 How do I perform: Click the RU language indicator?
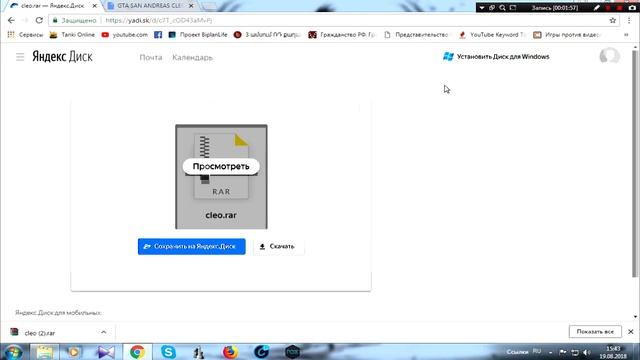(x=537, y=351)
